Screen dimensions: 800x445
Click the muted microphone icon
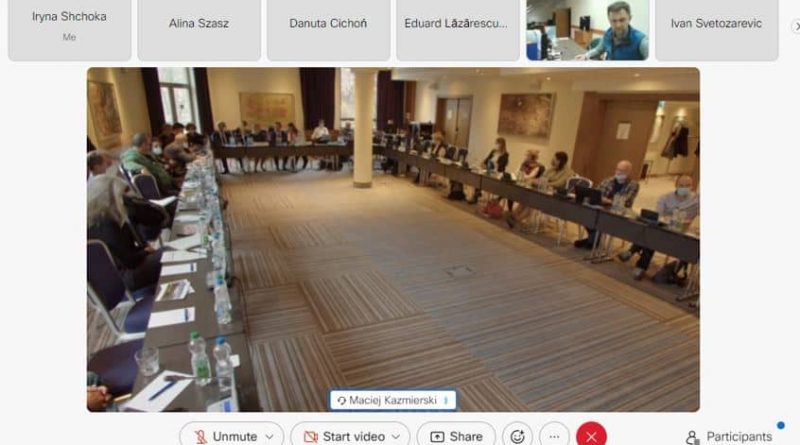(x=200, y=437)
